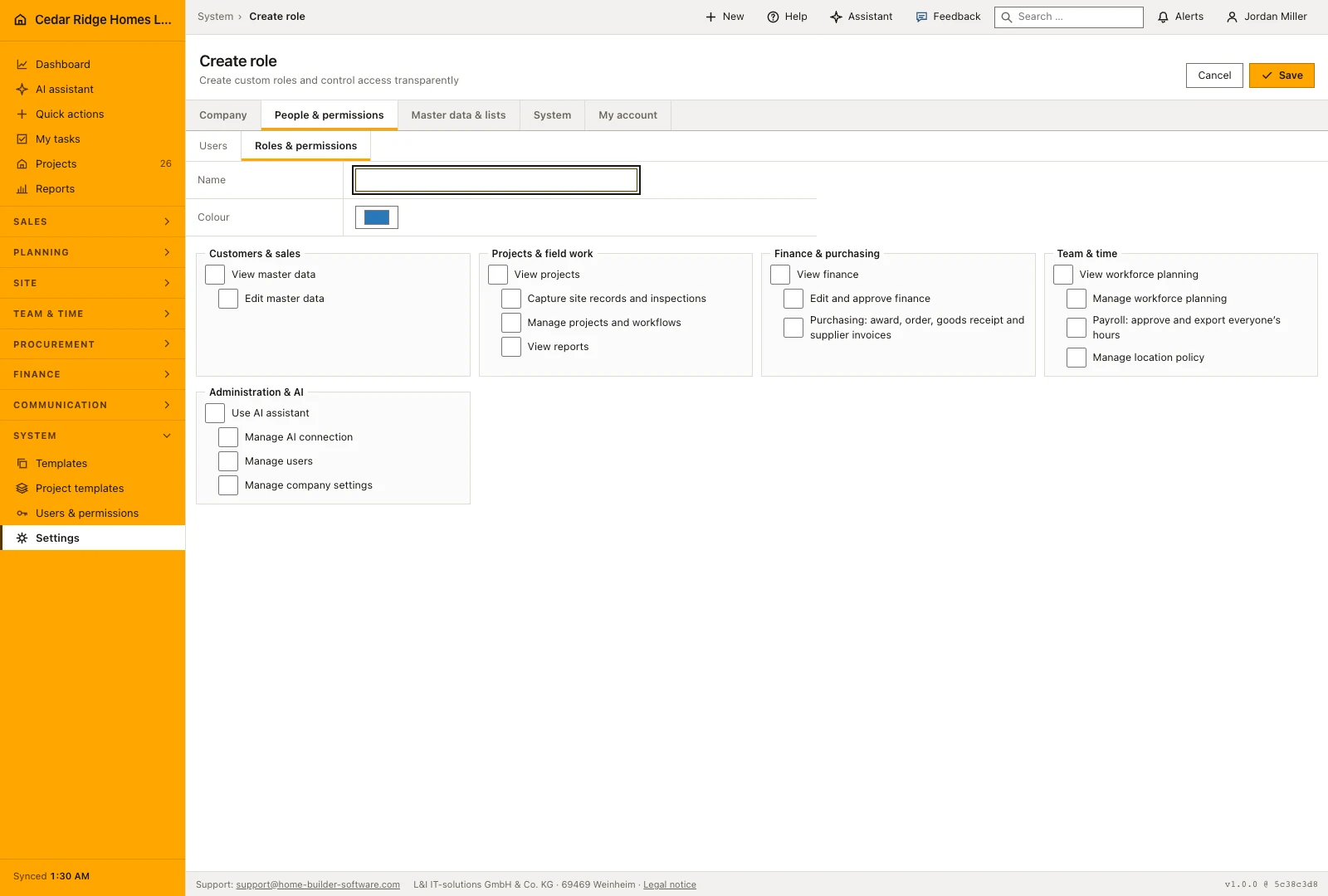Check the Edit master data box
The height and width of the screenshot is (896, 1328).
click(228, 299)
